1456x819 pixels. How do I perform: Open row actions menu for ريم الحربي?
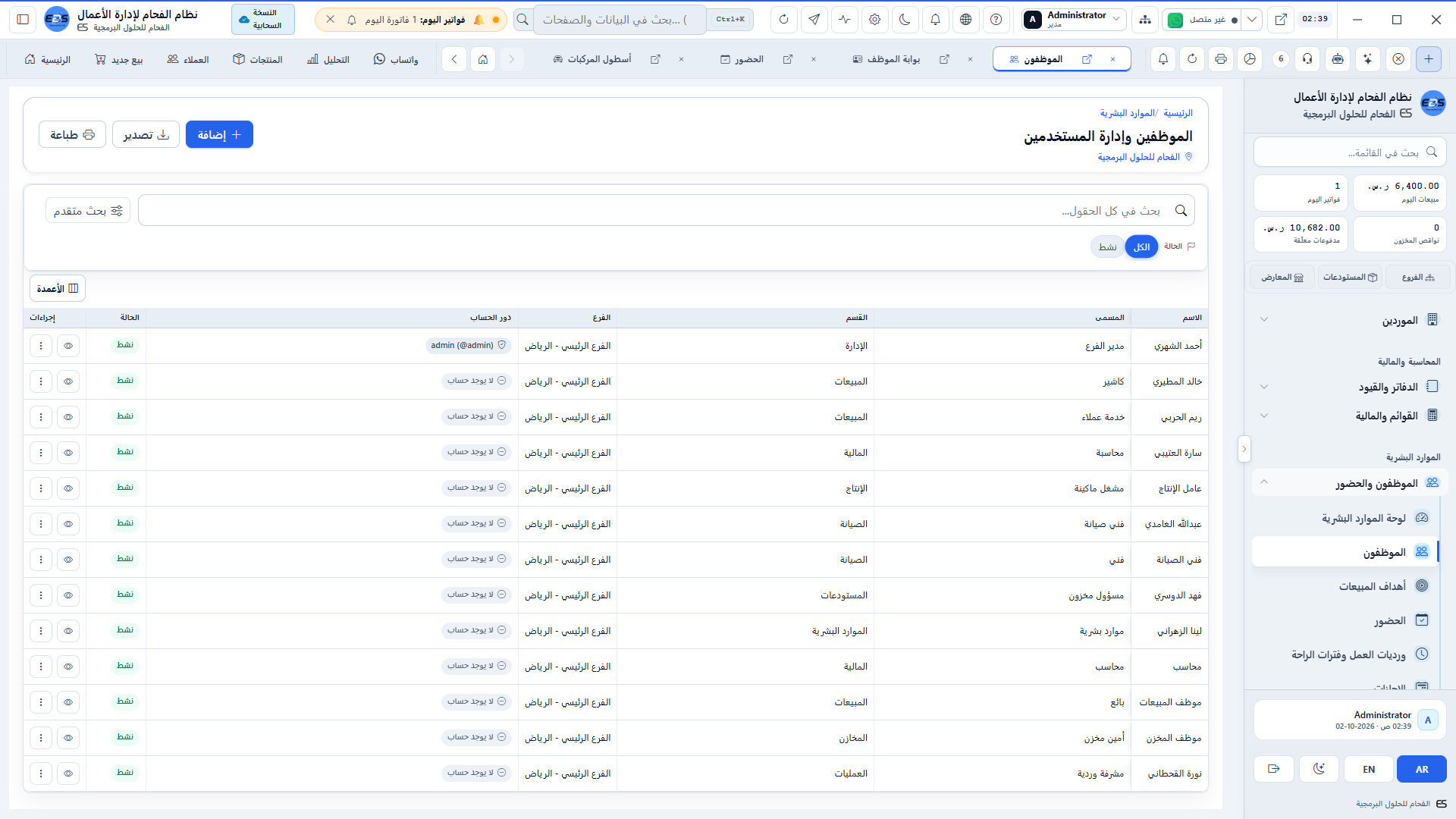[x=41, y=417]
